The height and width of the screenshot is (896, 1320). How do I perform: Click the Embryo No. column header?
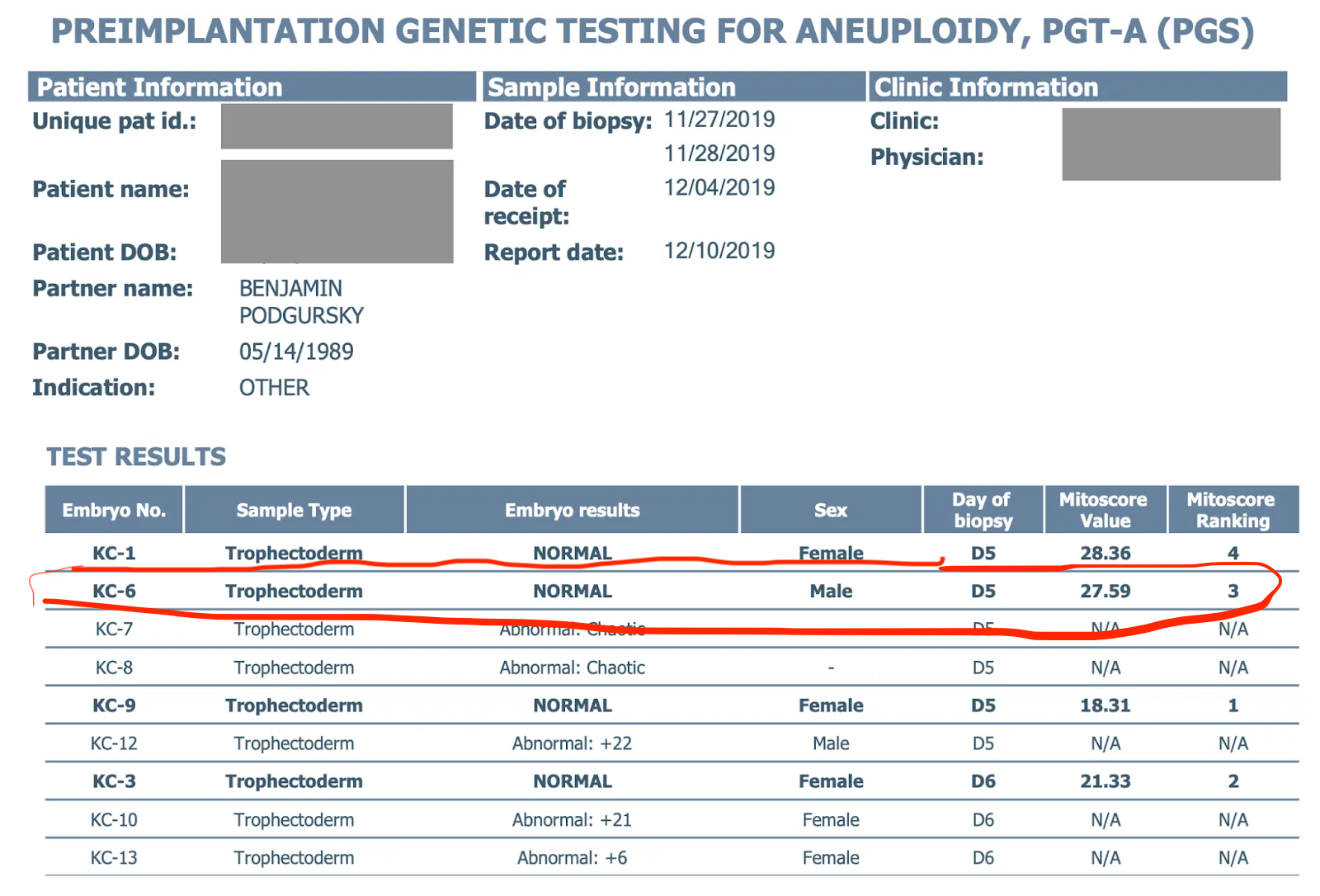coord(114,510)
